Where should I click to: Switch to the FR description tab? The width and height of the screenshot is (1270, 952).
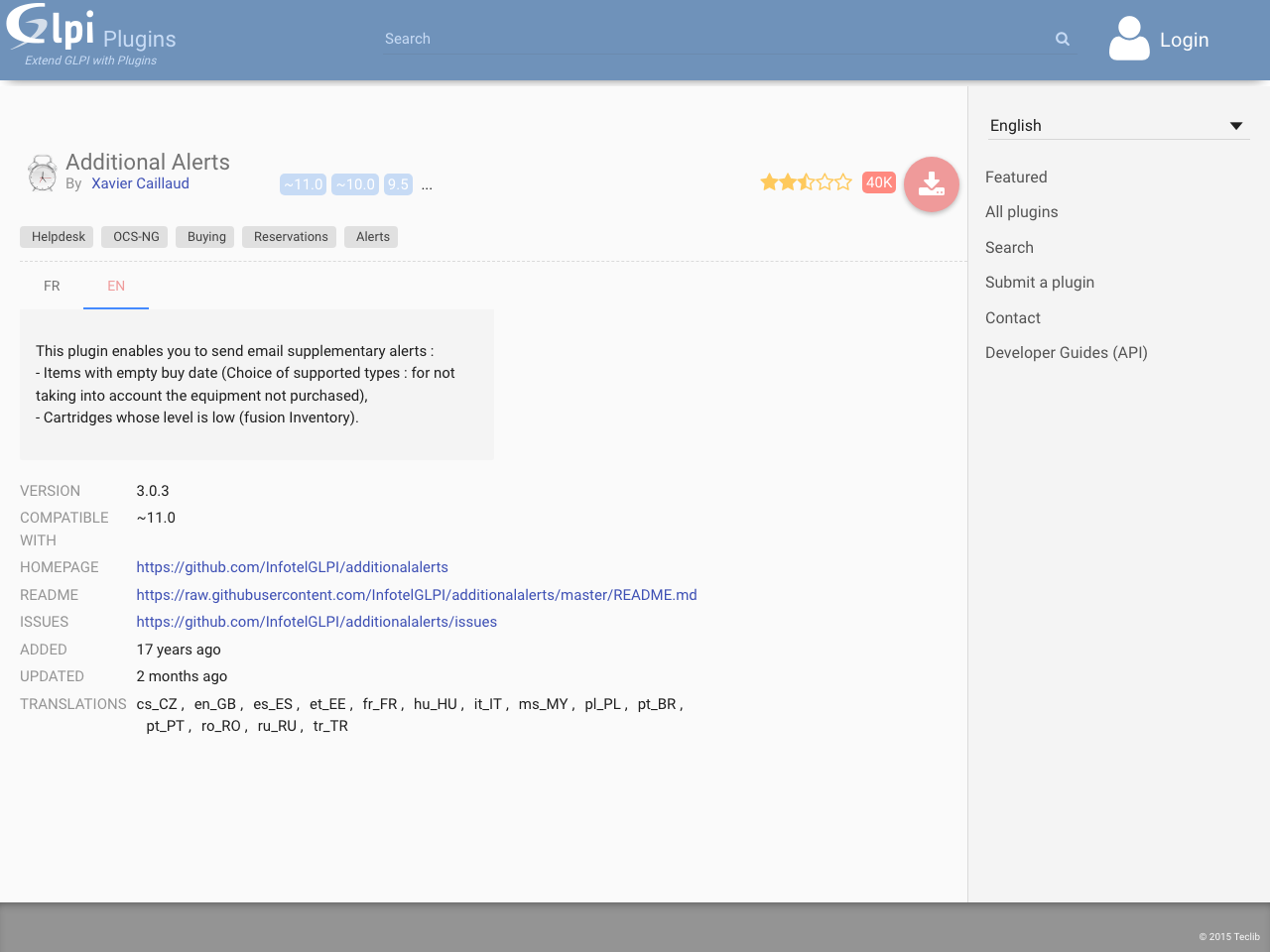(52, 286)
